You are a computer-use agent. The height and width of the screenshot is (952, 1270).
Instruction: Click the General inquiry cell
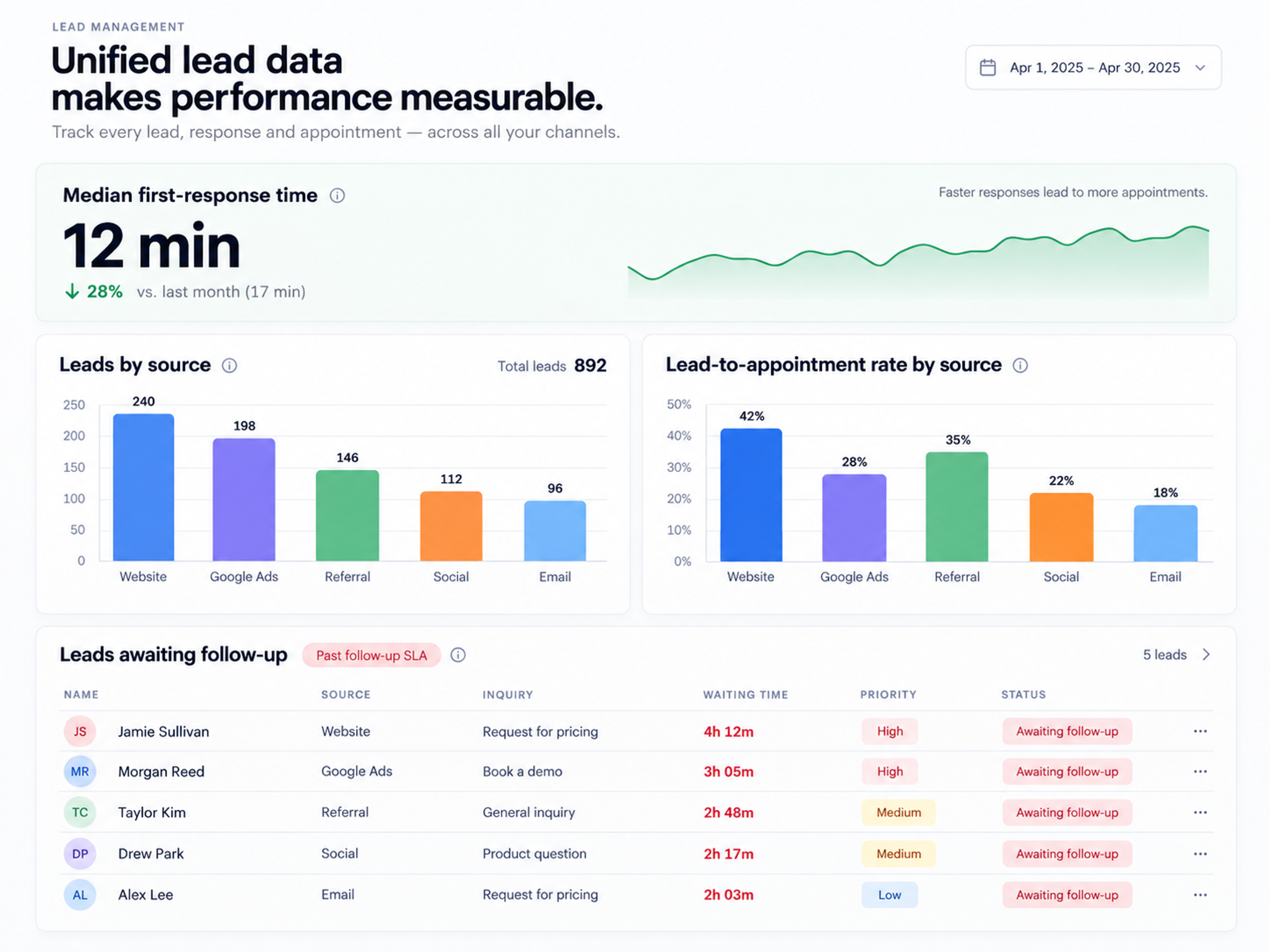click(529, 813)
